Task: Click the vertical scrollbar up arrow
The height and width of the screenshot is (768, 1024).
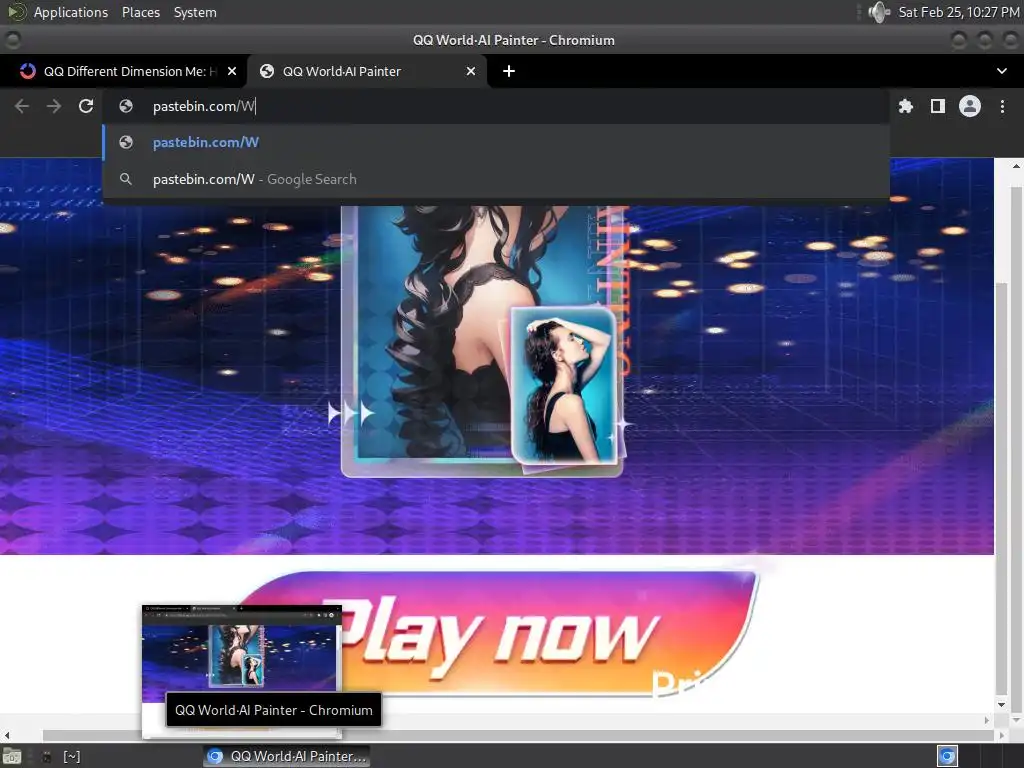Action: 1016,167
